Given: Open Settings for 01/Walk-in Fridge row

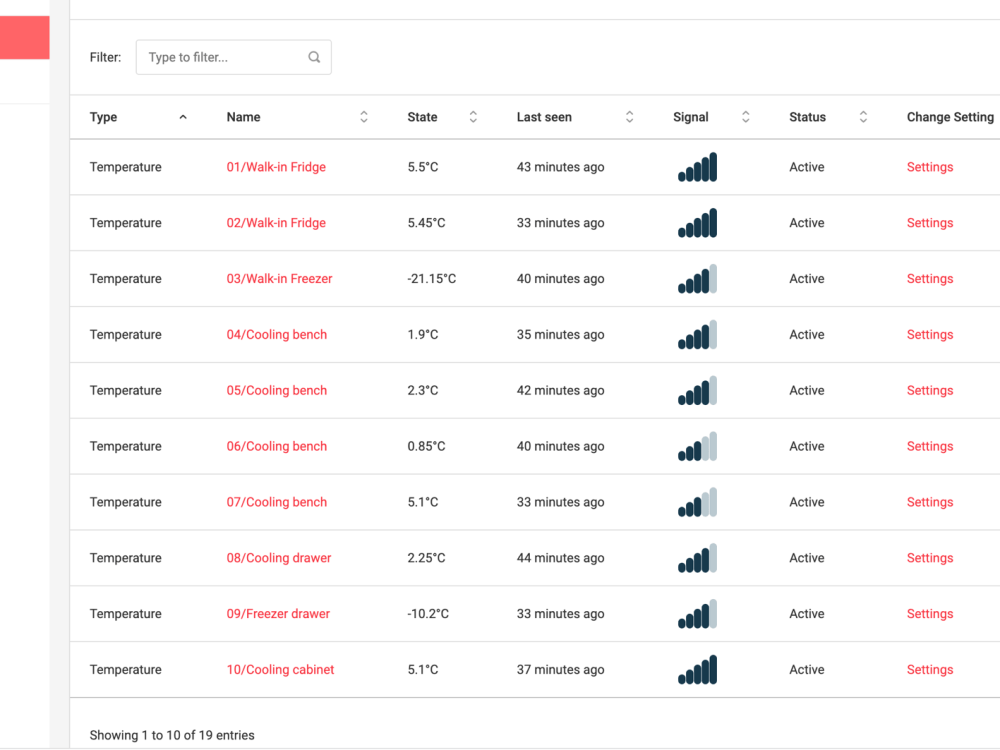Looking at the screenshot, I should point(930,167).
